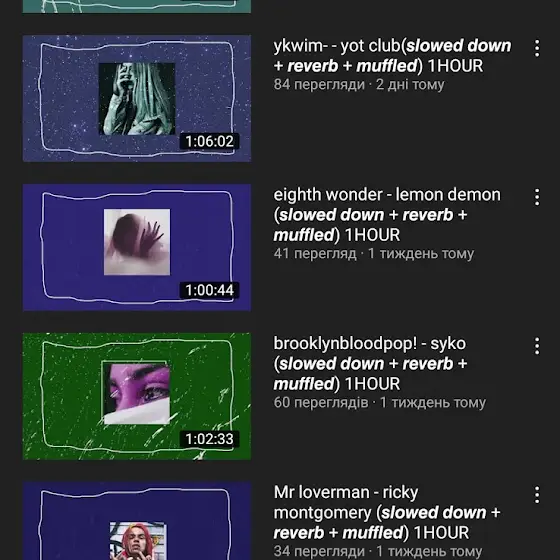Open the green brooklynbloodpop syko thumbnail
560x560 pixels.
point(137,396)
